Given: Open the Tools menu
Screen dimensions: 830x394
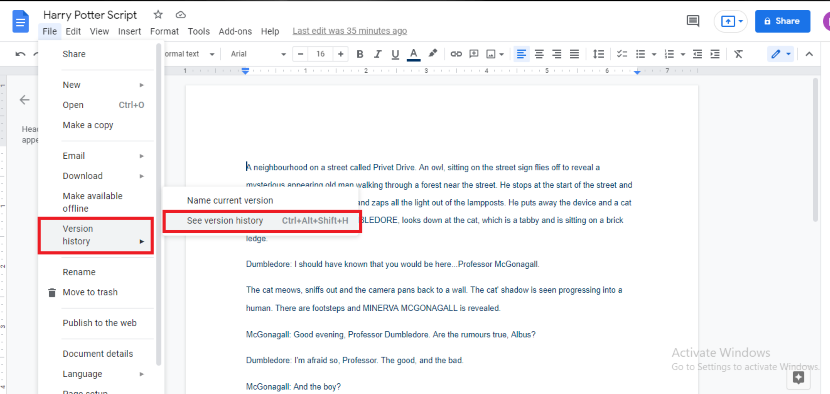Looking at the screenshot, I should click(199, 31).
